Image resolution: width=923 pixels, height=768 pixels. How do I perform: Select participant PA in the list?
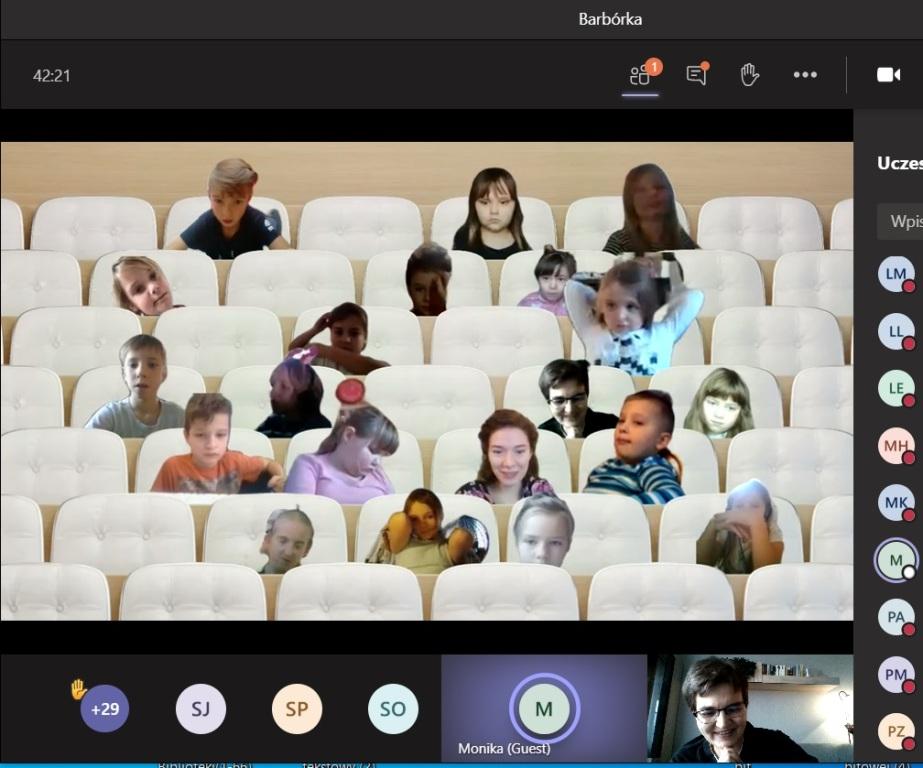(896, 617)
